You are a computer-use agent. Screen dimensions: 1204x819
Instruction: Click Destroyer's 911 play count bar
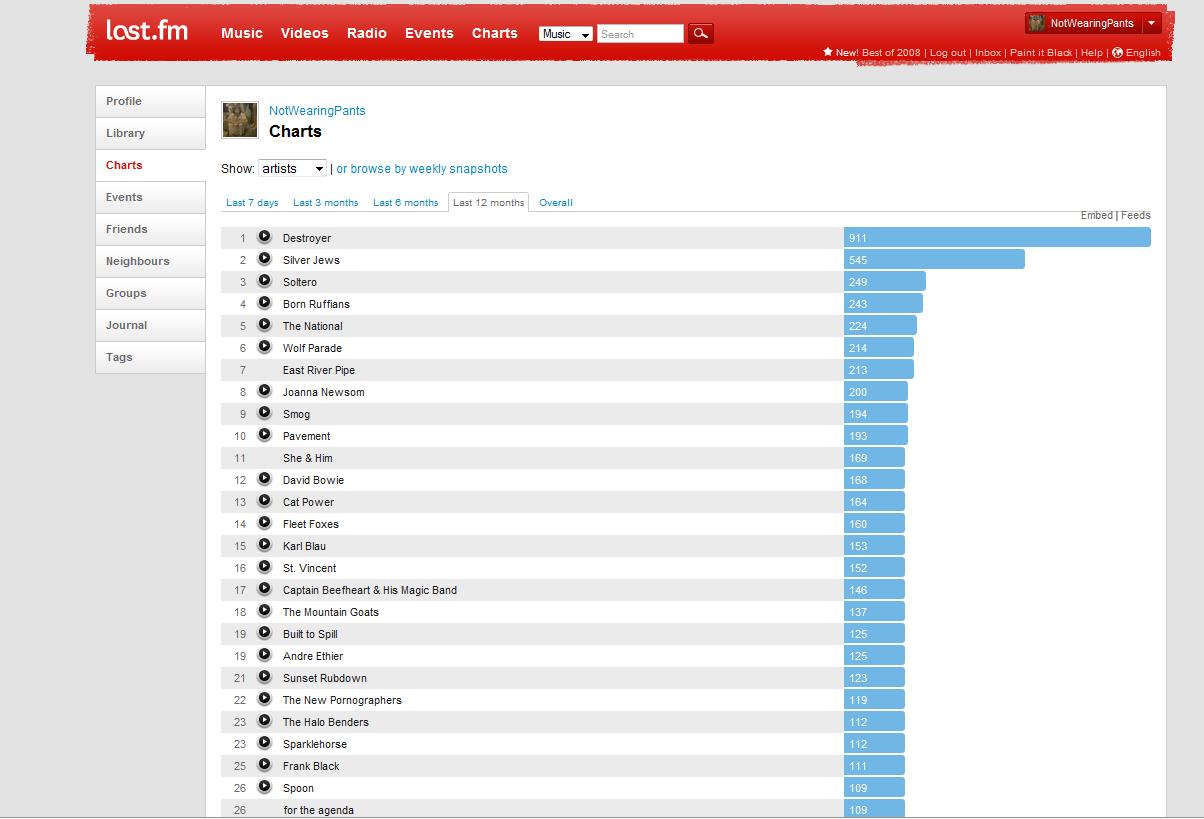pyautogui.click(x=995, y=237)
